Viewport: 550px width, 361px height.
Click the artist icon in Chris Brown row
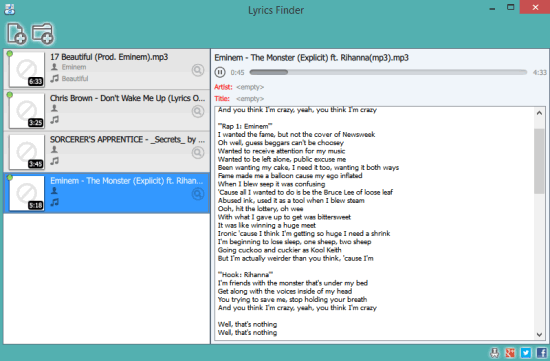click(x=54, y=108)
